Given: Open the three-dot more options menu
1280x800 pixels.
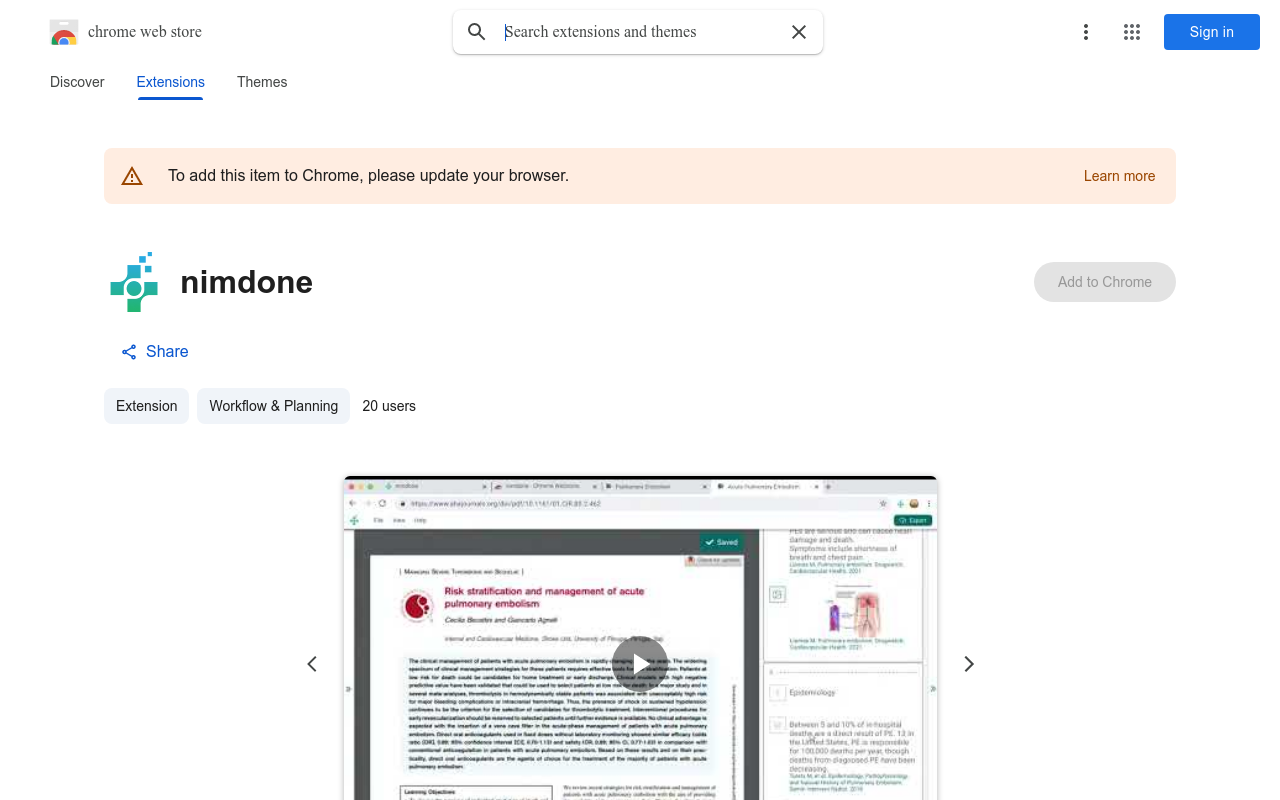Looking at the screenshot, I should 1086,32.
